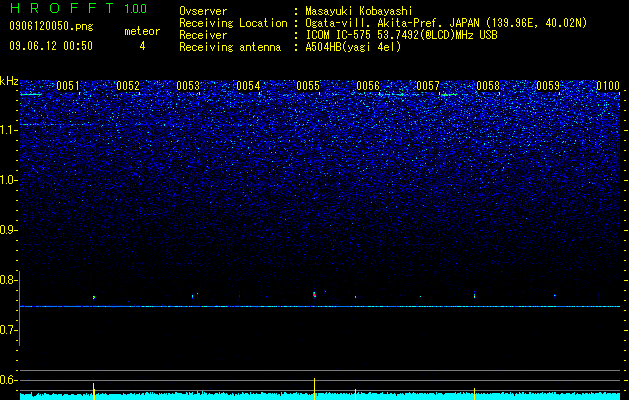Click the Receiving Location value text
The image size is (629, 400).
point(446,23)
